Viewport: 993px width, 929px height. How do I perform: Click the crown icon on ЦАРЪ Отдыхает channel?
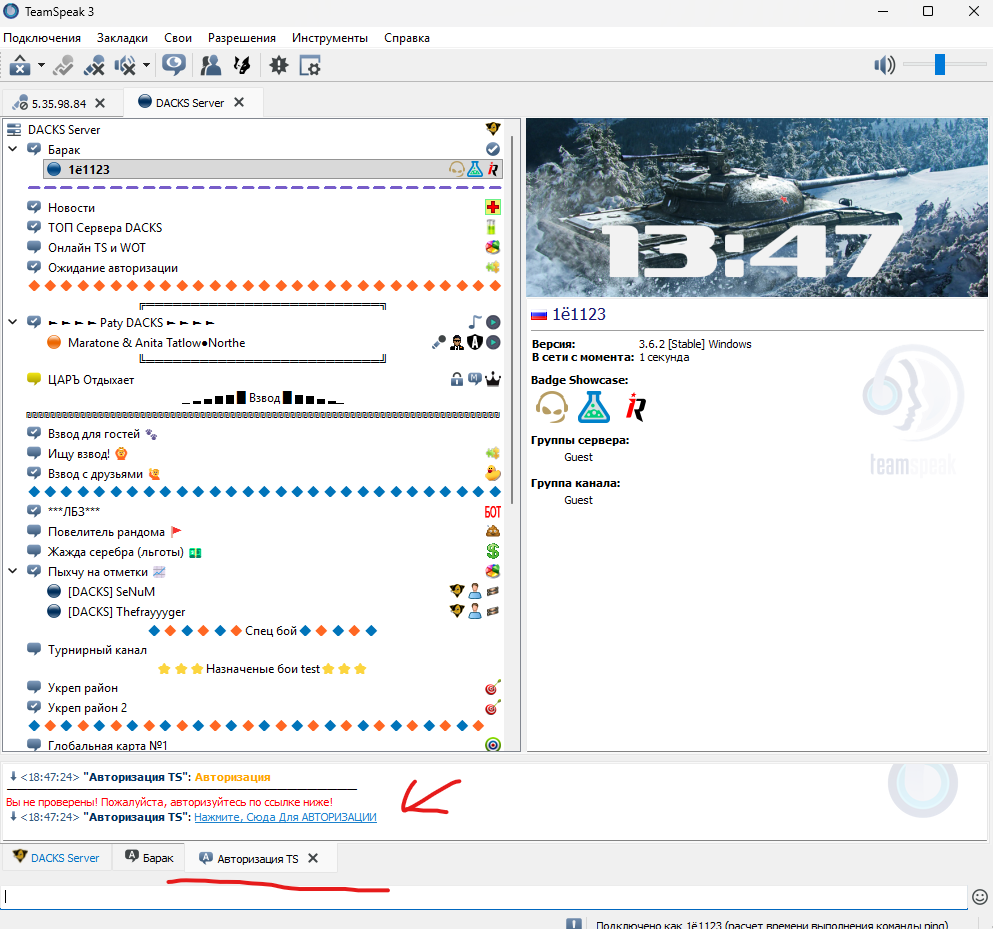[492, 380]
